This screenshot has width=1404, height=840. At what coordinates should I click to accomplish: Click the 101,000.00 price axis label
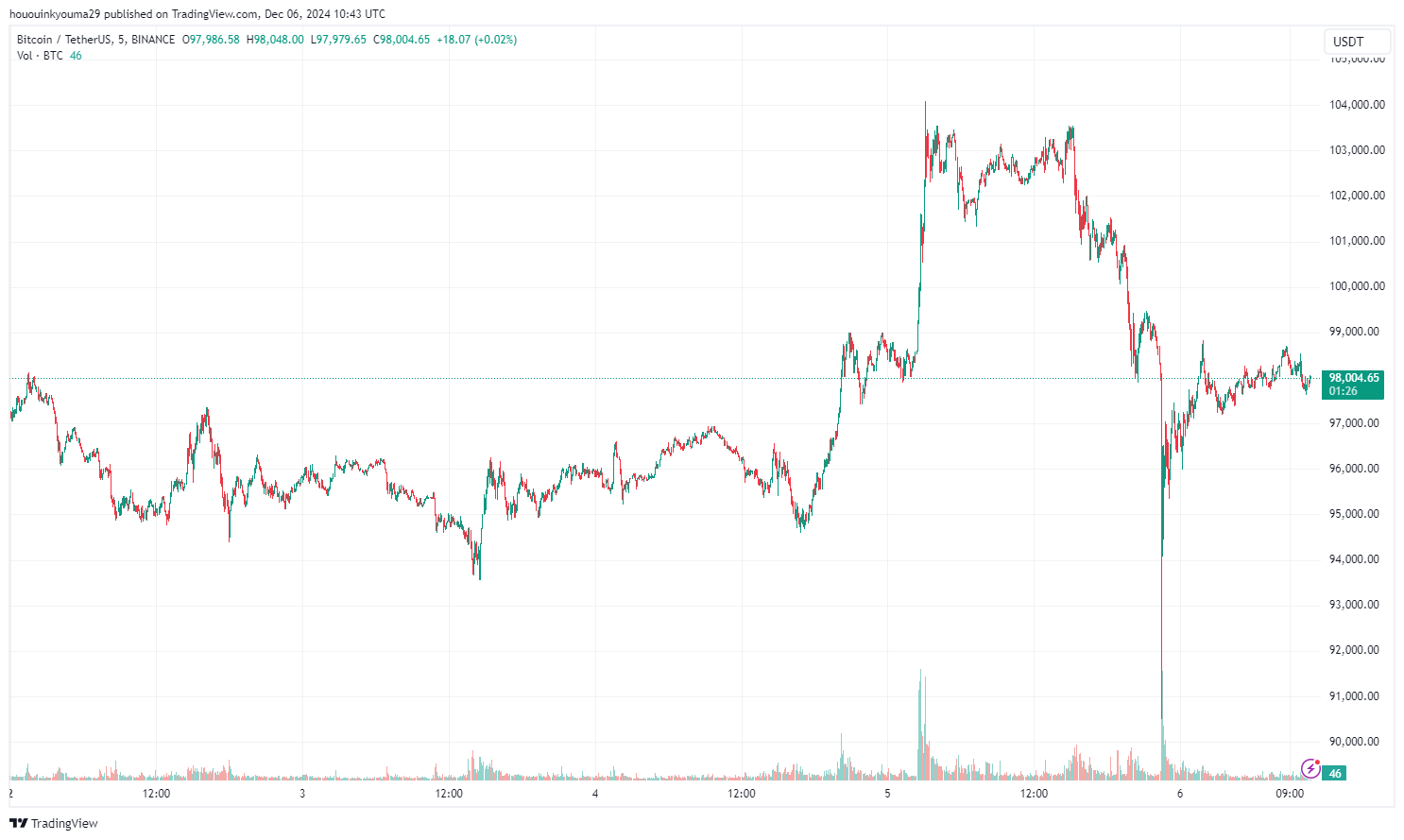(1357, 241)
